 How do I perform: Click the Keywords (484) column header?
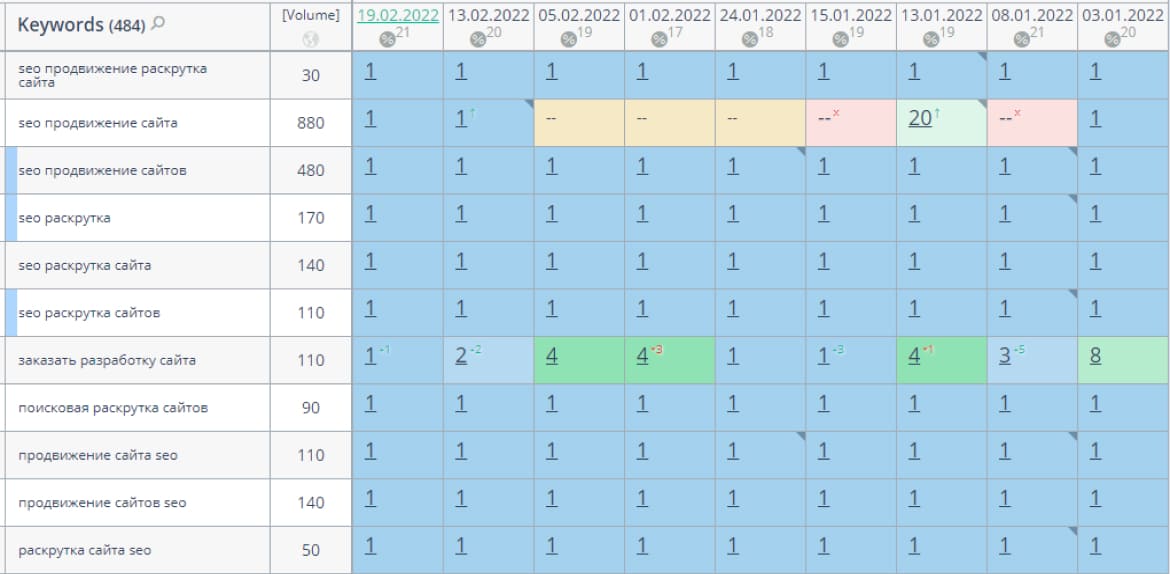[75, 25]
